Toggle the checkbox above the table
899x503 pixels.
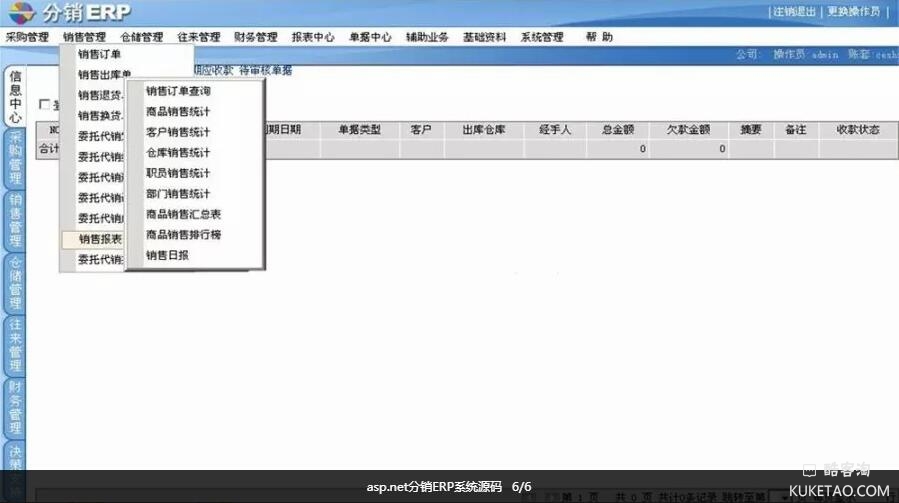44,104
